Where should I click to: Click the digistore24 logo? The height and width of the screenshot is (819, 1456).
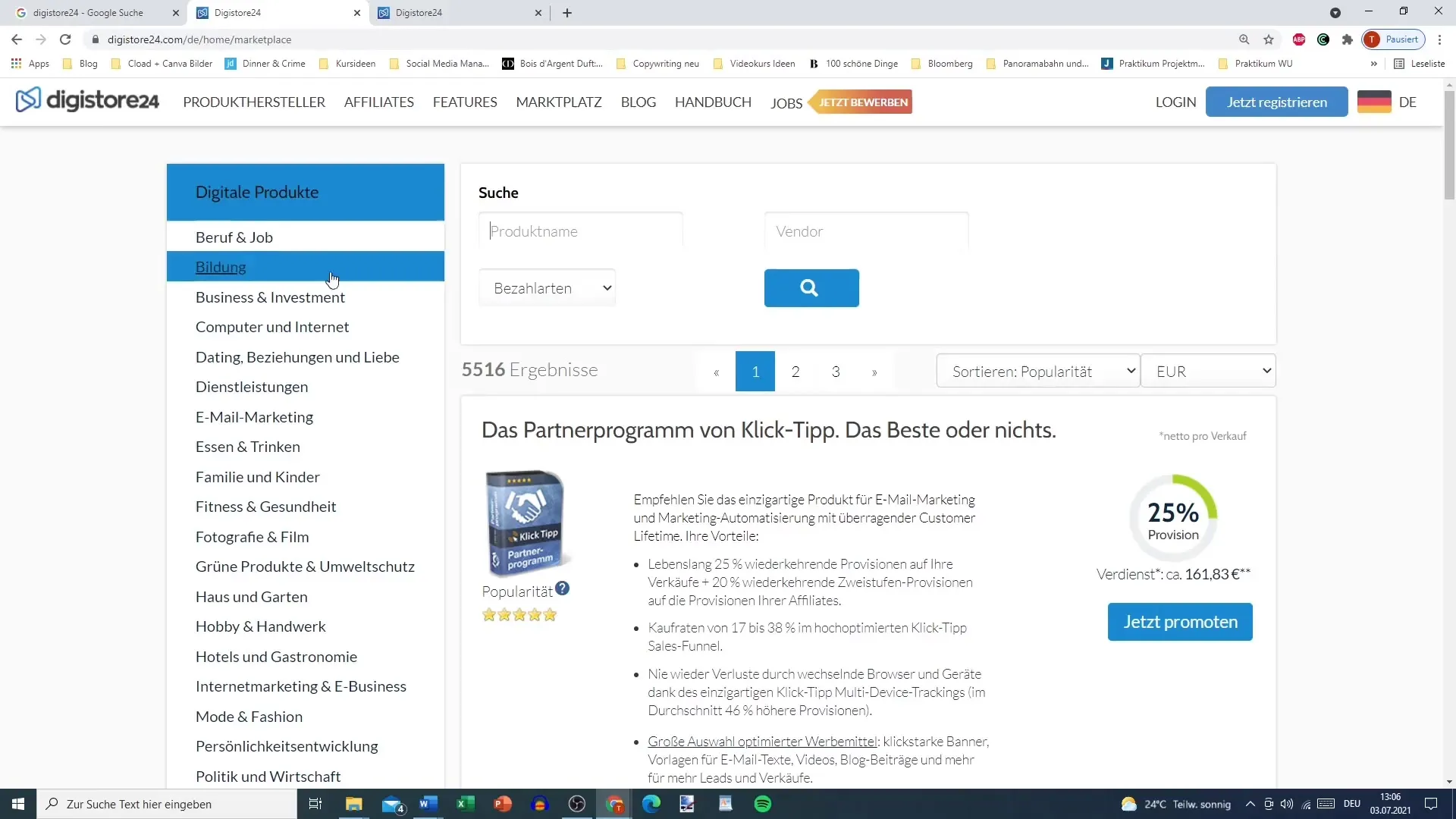pyautogui.click(x=87, y=100)
